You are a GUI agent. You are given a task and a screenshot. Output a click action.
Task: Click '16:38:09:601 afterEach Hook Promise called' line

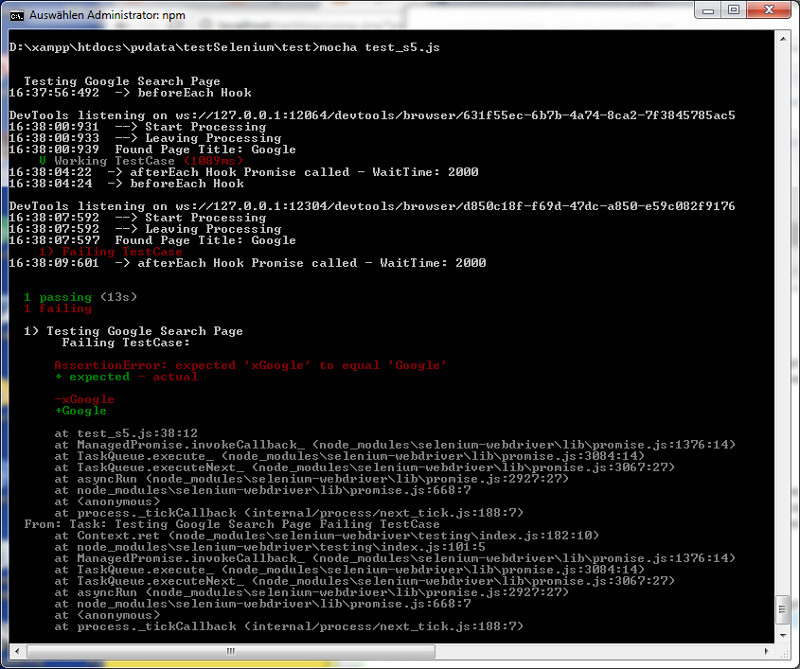tap(247, 263)
